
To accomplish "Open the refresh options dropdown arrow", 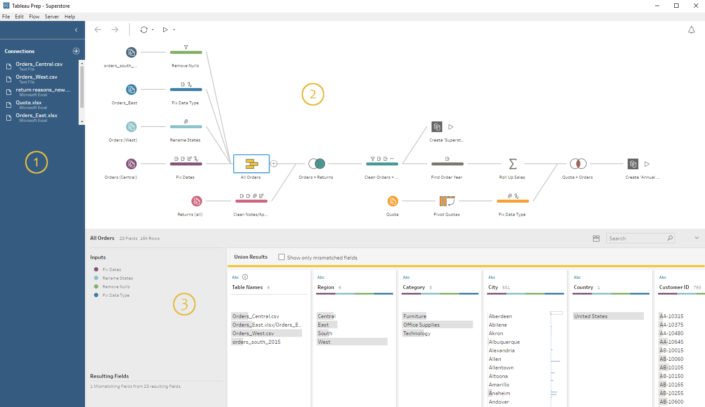I will (153, 30).
